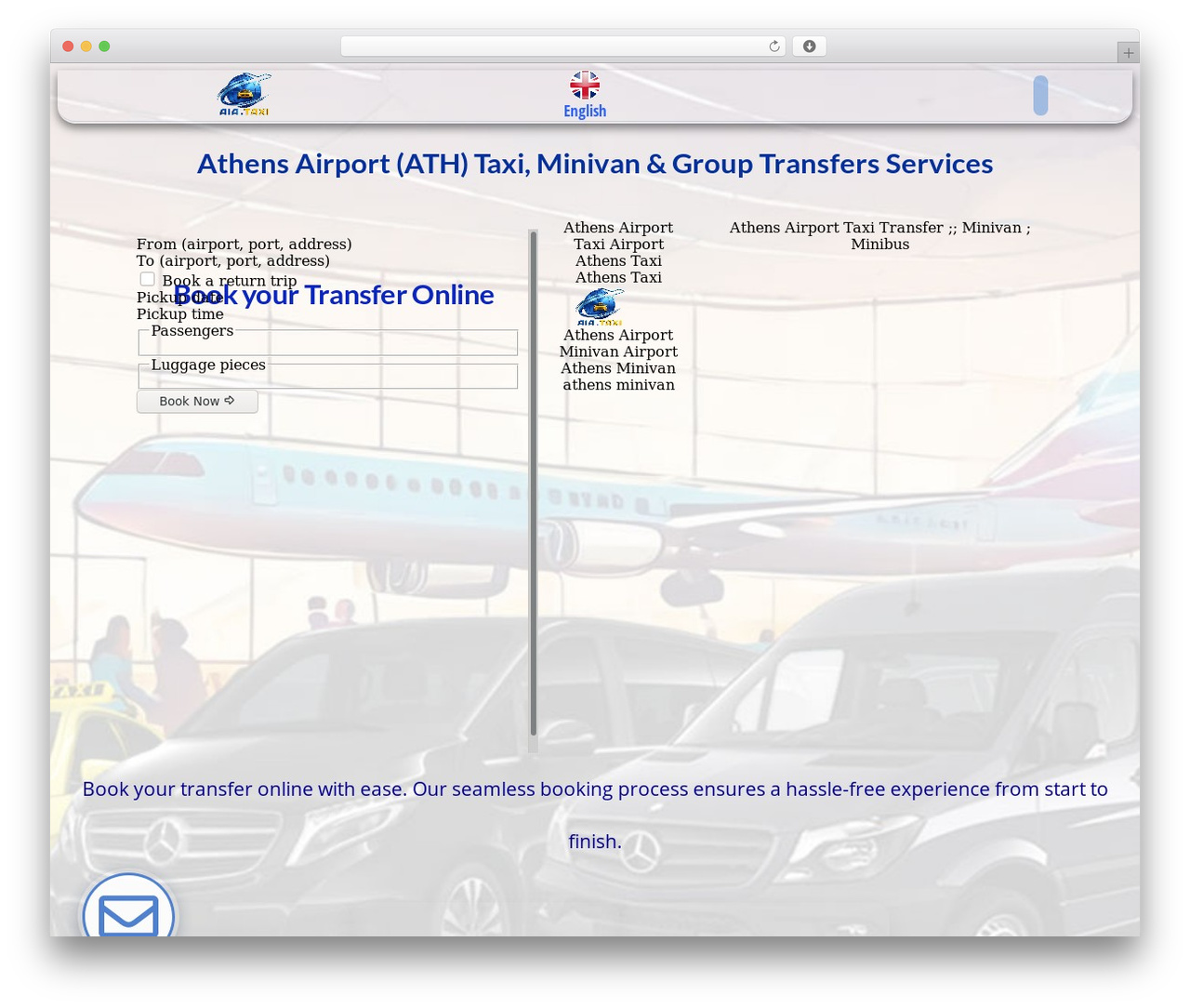The image size is (1190, 1008).
Task: Click the 'Pickup time' label
Action: point(180,314)
